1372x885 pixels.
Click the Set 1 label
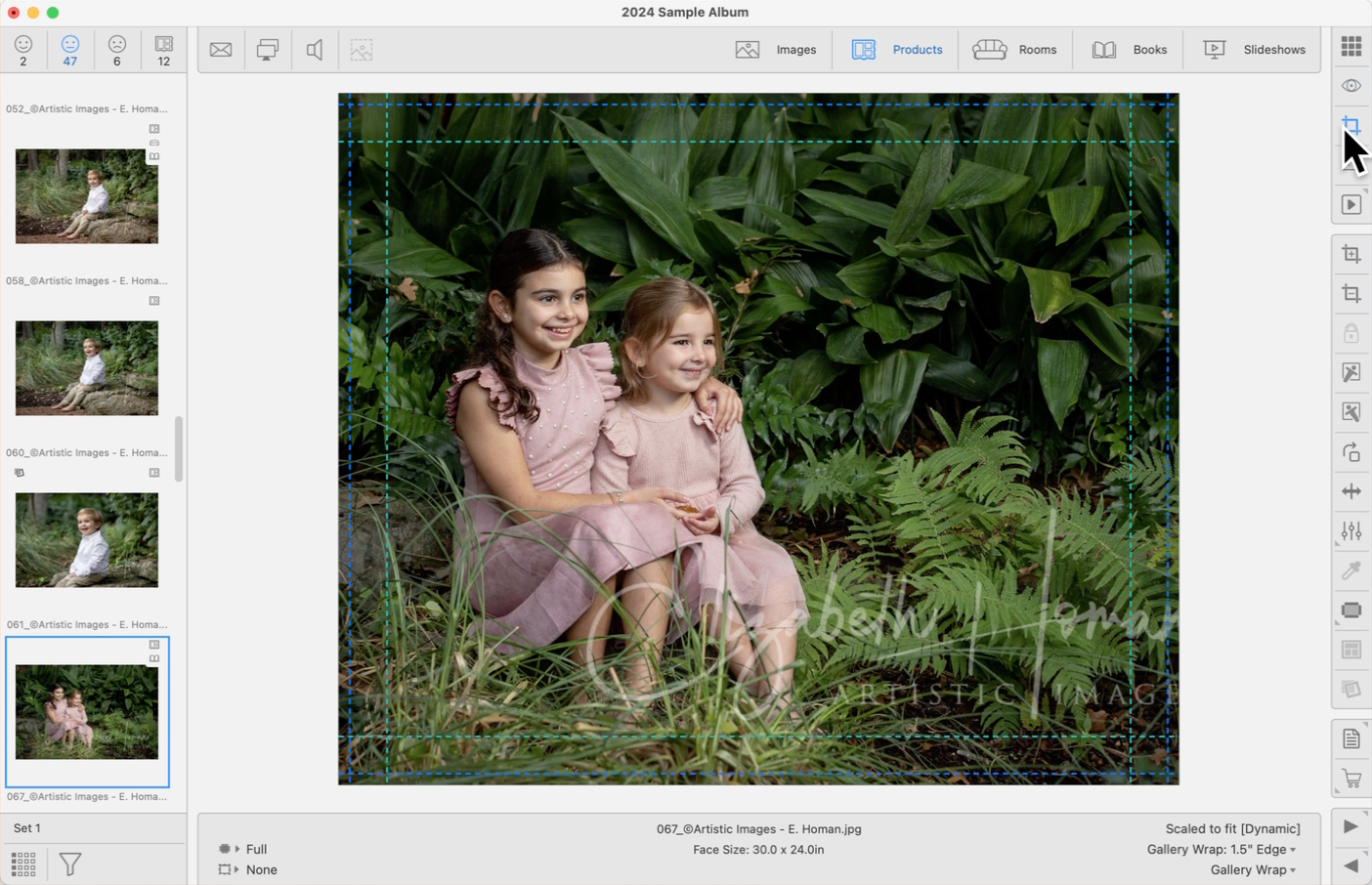point(27,827)
